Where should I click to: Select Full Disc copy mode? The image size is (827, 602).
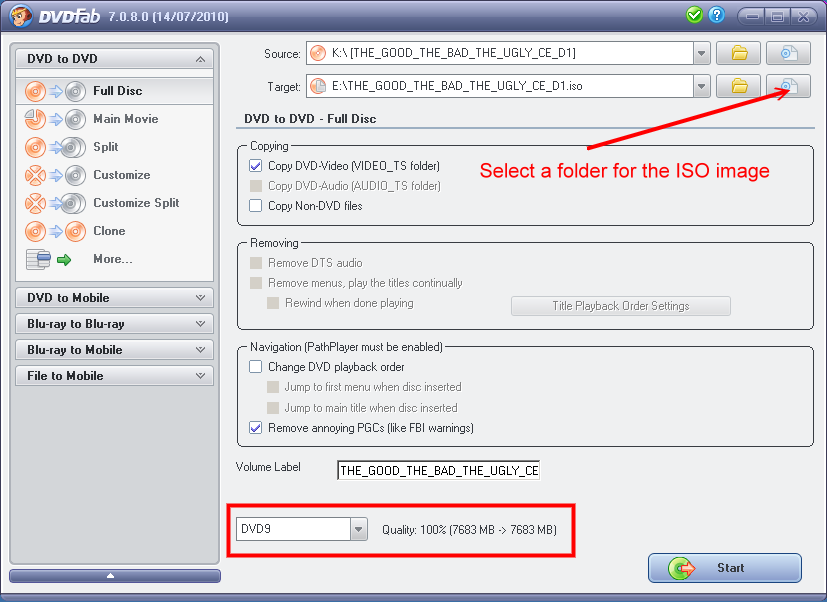(x=114, y=91)
